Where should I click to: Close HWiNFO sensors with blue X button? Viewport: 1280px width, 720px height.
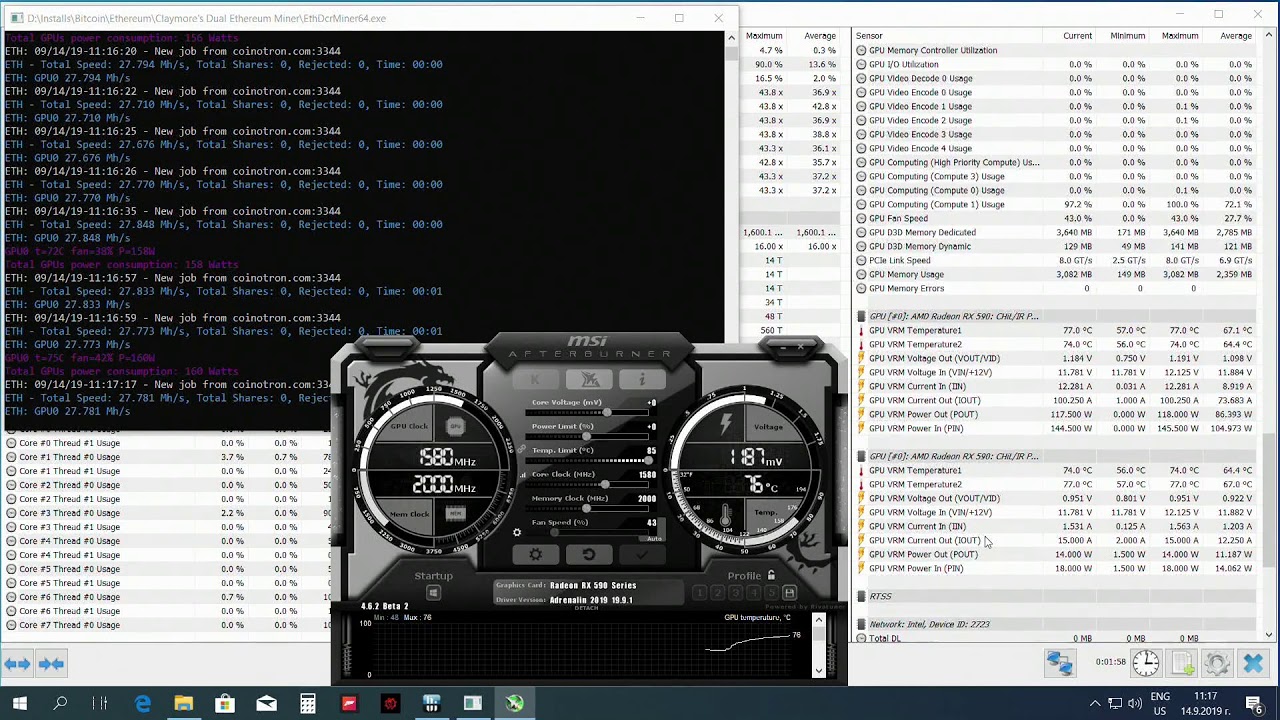1253,663
